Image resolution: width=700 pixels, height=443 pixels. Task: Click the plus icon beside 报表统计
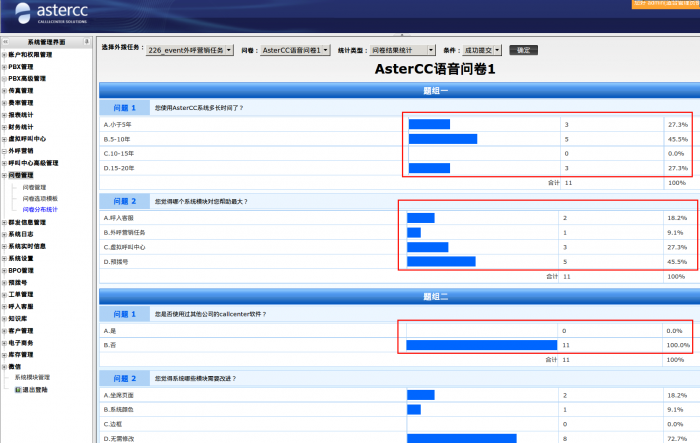pos(4,115)
